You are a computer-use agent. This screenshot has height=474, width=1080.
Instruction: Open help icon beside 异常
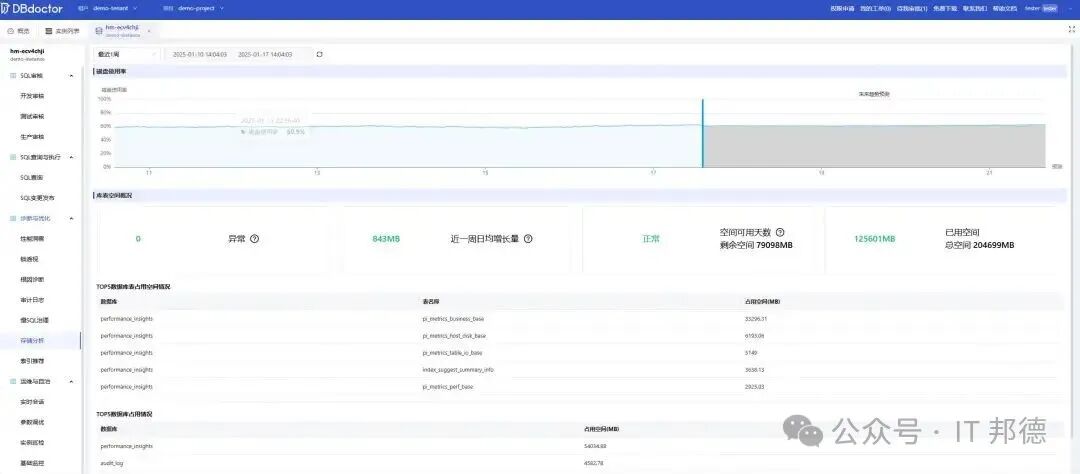point(254,239)
